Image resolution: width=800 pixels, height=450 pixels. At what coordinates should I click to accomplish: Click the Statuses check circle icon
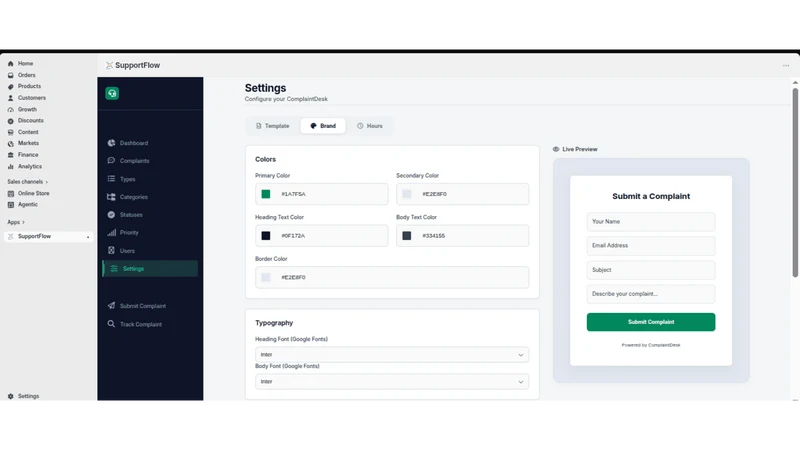tap(111, 215)
